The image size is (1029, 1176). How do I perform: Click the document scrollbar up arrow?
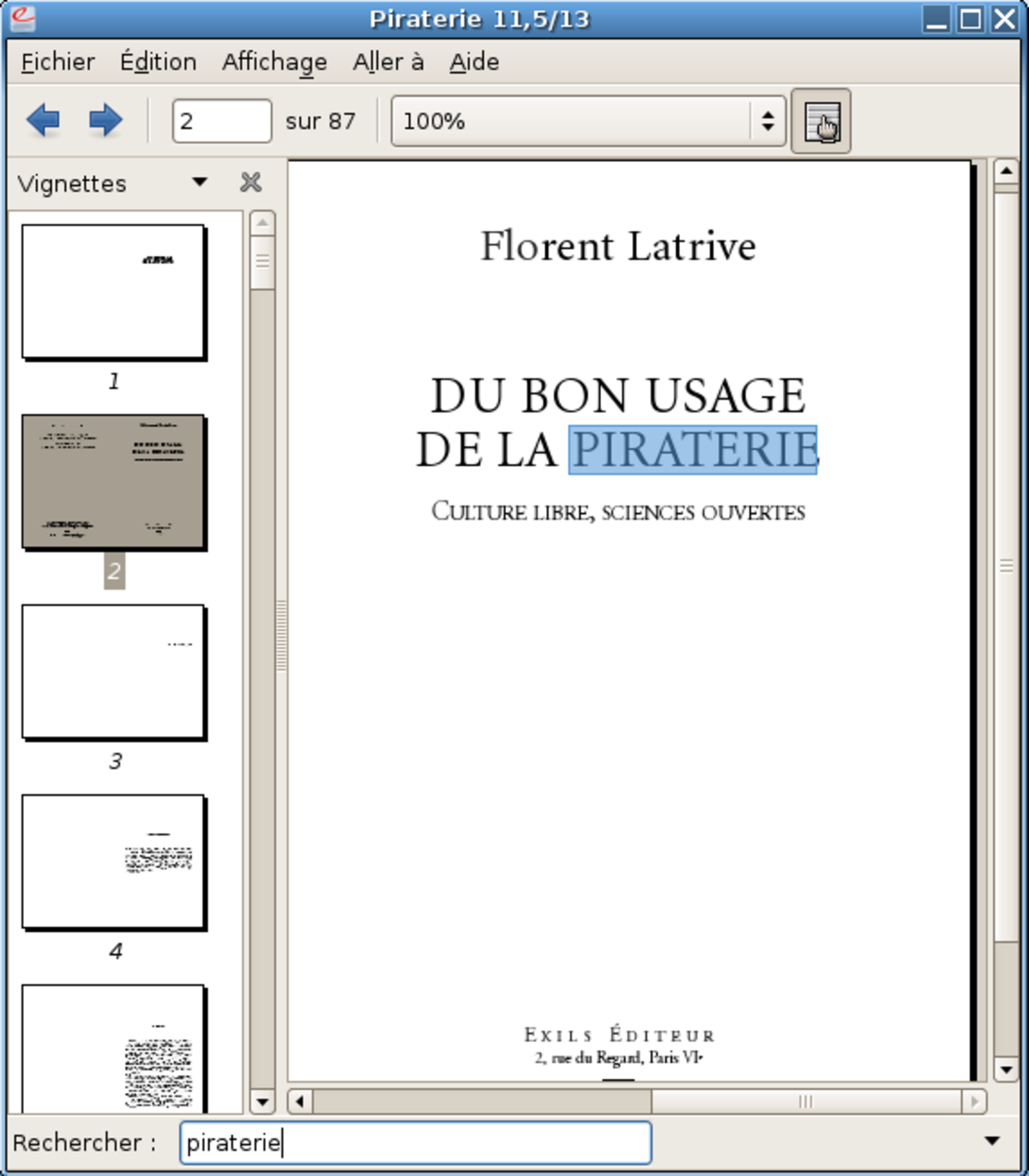(x=1006, y=172)
